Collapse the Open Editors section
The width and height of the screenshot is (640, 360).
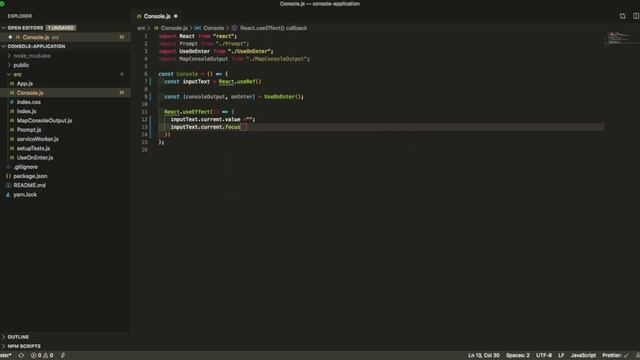point(4,28)
